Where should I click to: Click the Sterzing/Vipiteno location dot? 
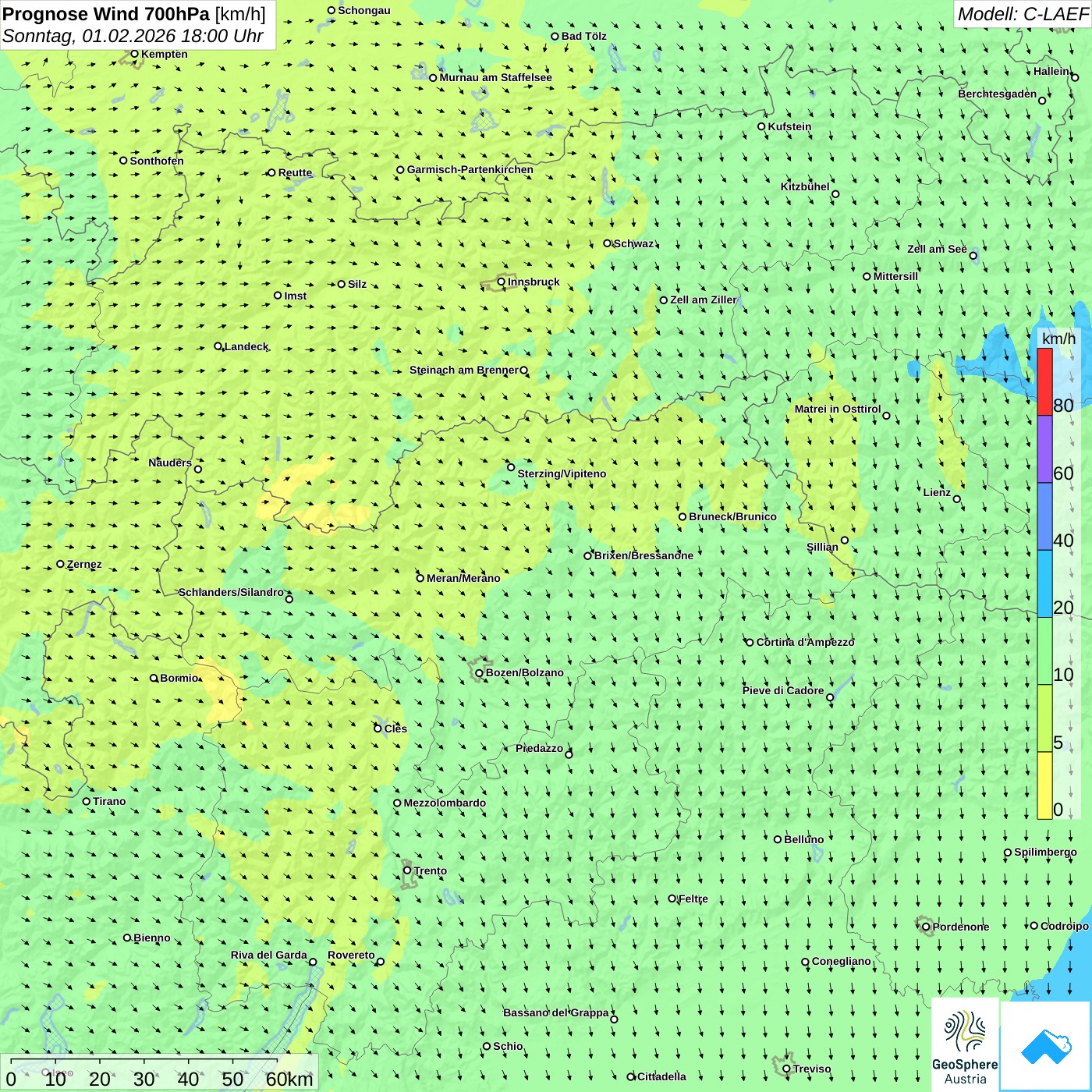pyautogui.click(x=512, y=467)
